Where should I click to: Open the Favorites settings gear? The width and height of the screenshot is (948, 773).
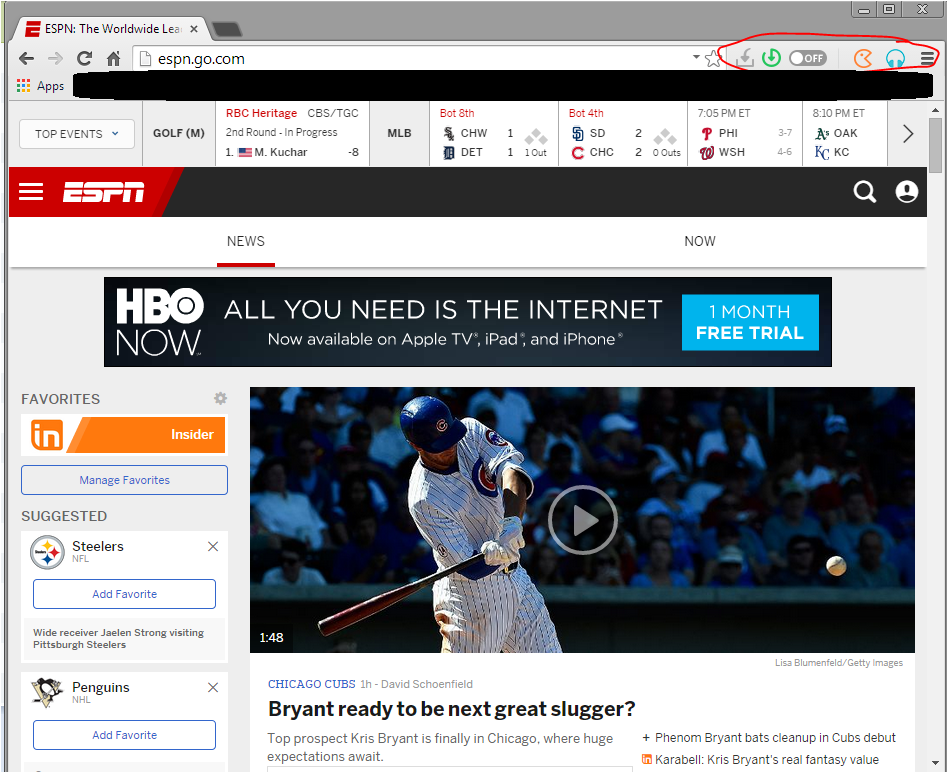220,398
